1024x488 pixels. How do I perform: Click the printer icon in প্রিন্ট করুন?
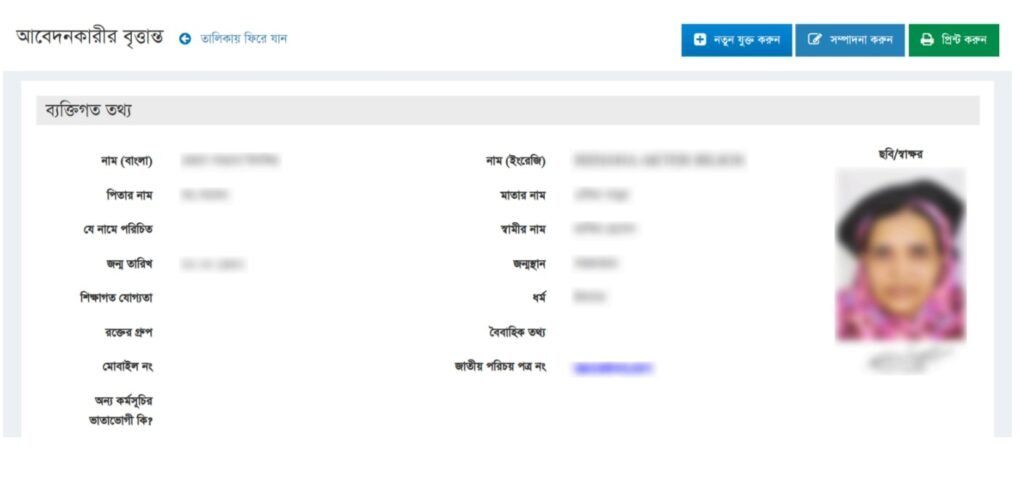(x=927, y=40)
